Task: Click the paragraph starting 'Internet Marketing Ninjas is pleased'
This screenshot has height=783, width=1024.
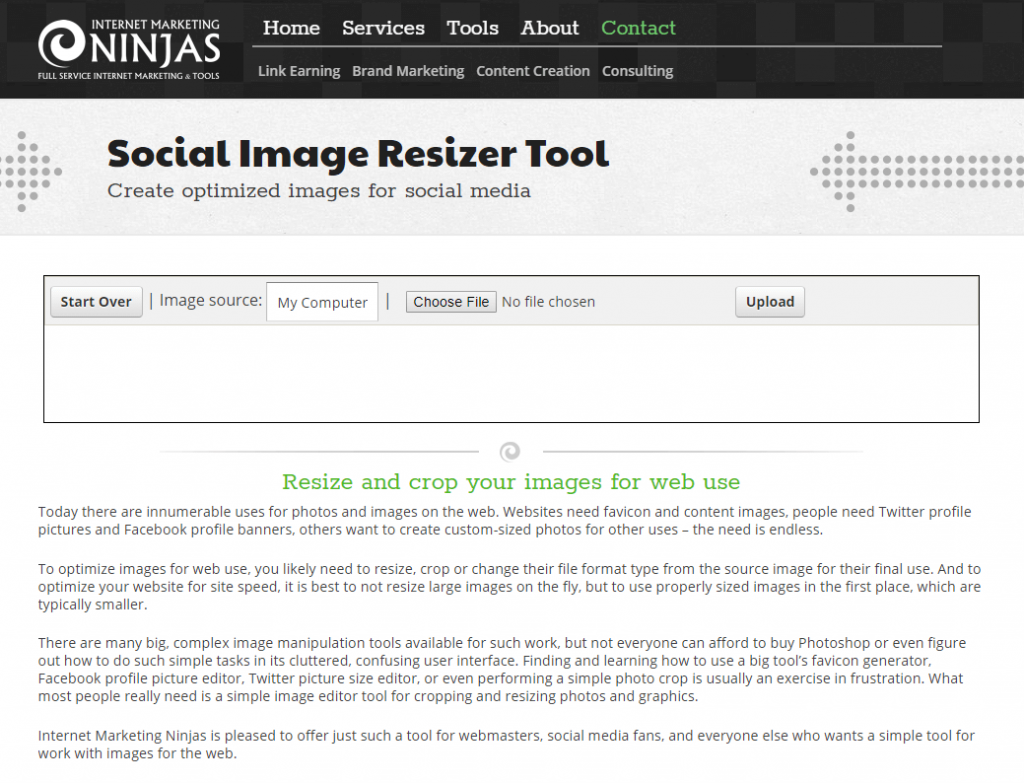Action: click(x=506, y=744)
